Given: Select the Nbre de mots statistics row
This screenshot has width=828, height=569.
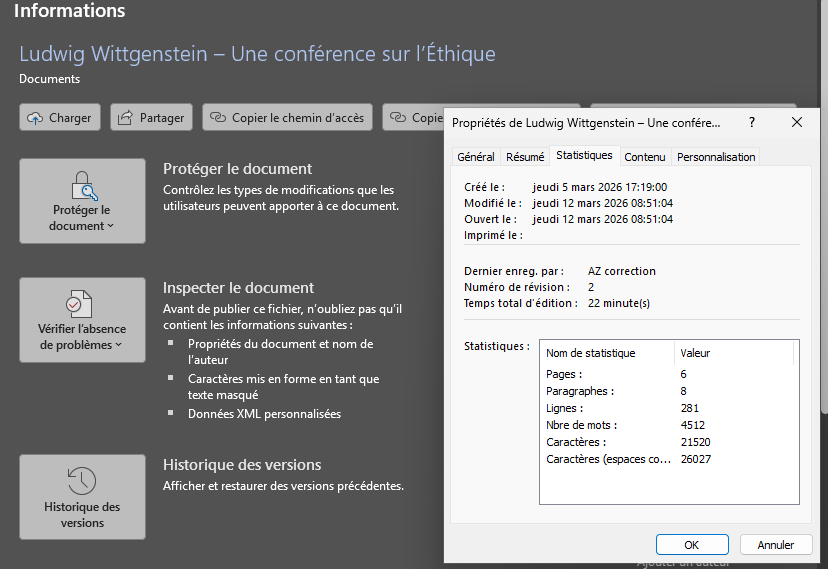Looking at the screenshot, I should [x=577, y=425].
